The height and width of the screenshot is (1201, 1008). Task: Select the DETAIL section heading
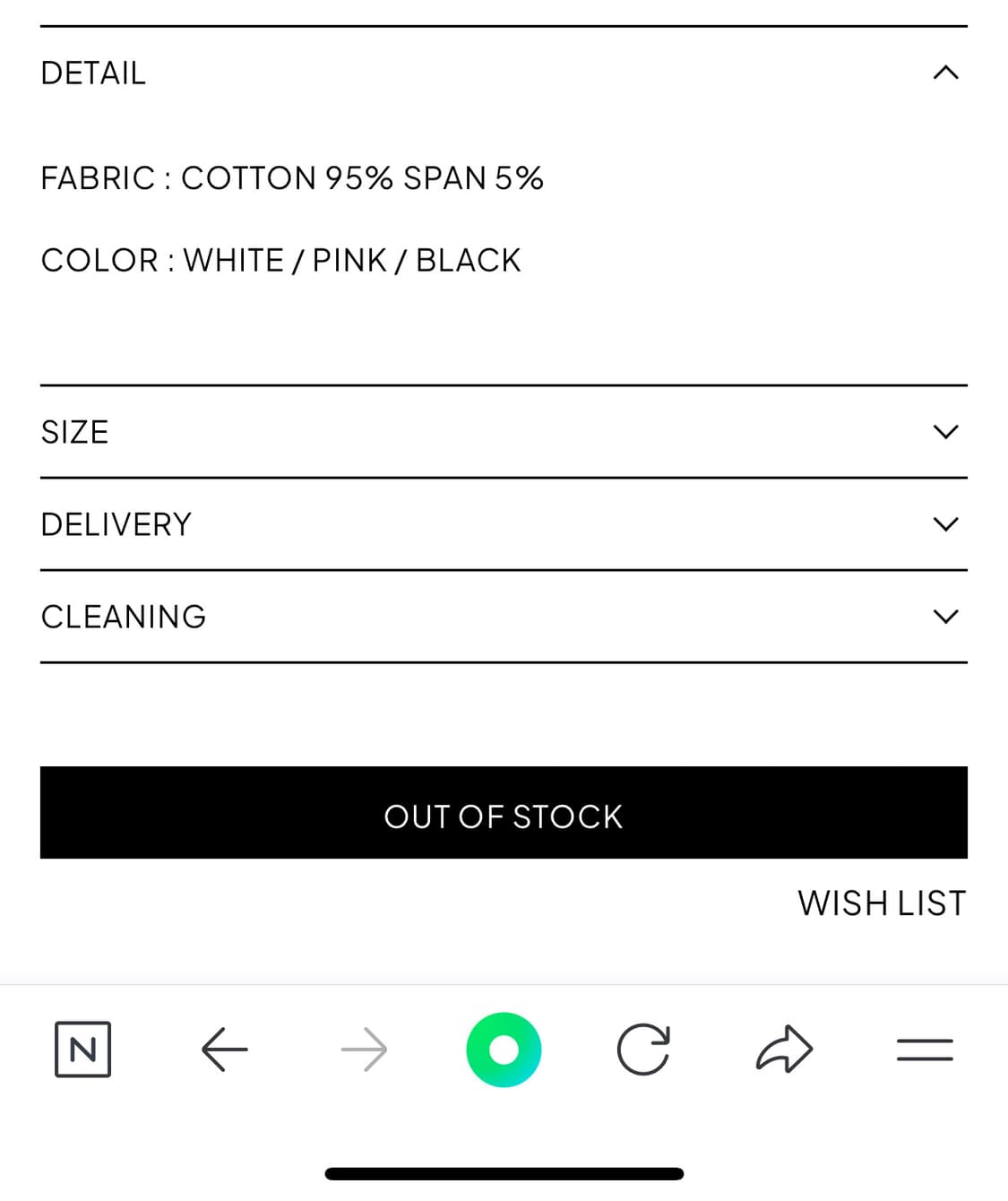pyautogui.click(x=93, y=73)
